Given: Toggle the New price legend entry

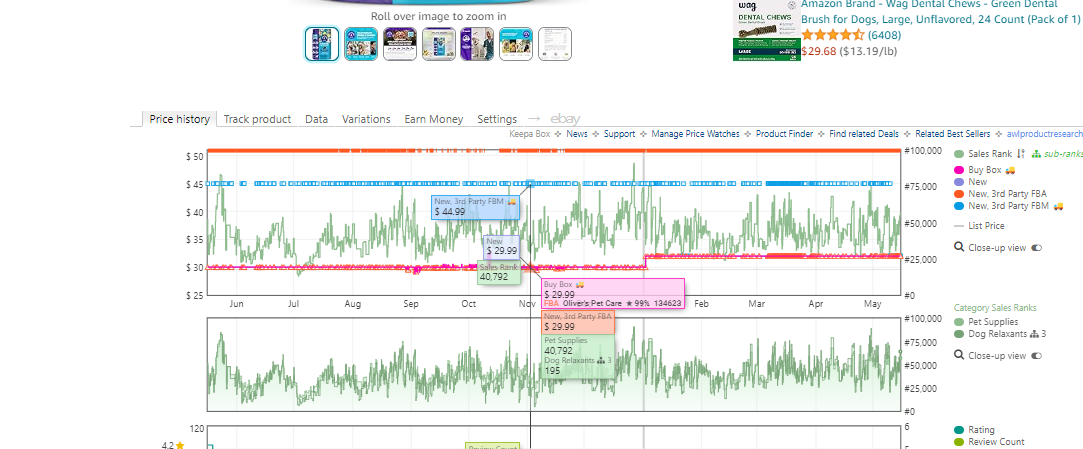Looking at the screenshot, I should (971, 182).
